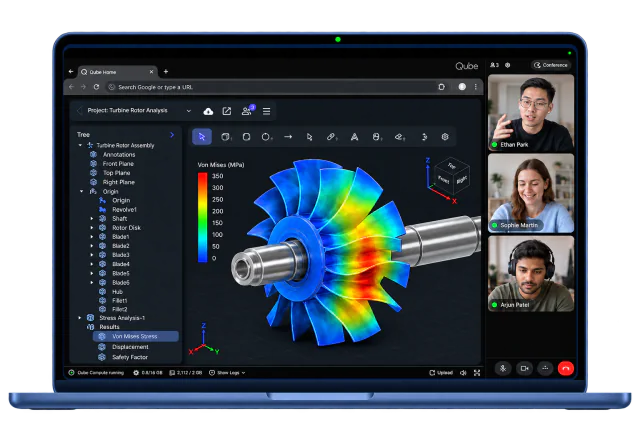Click browser profile avatar circle
This screenshot has width=640, height=427.
(x=462, y=87)
